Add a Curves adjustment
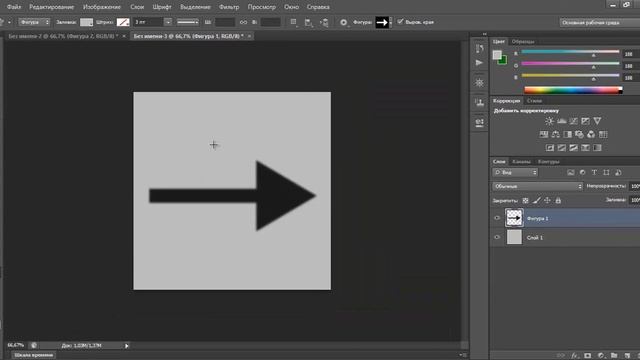Viewport: 640px width, 360px height. pyautogui.click(x=573, y=121)
